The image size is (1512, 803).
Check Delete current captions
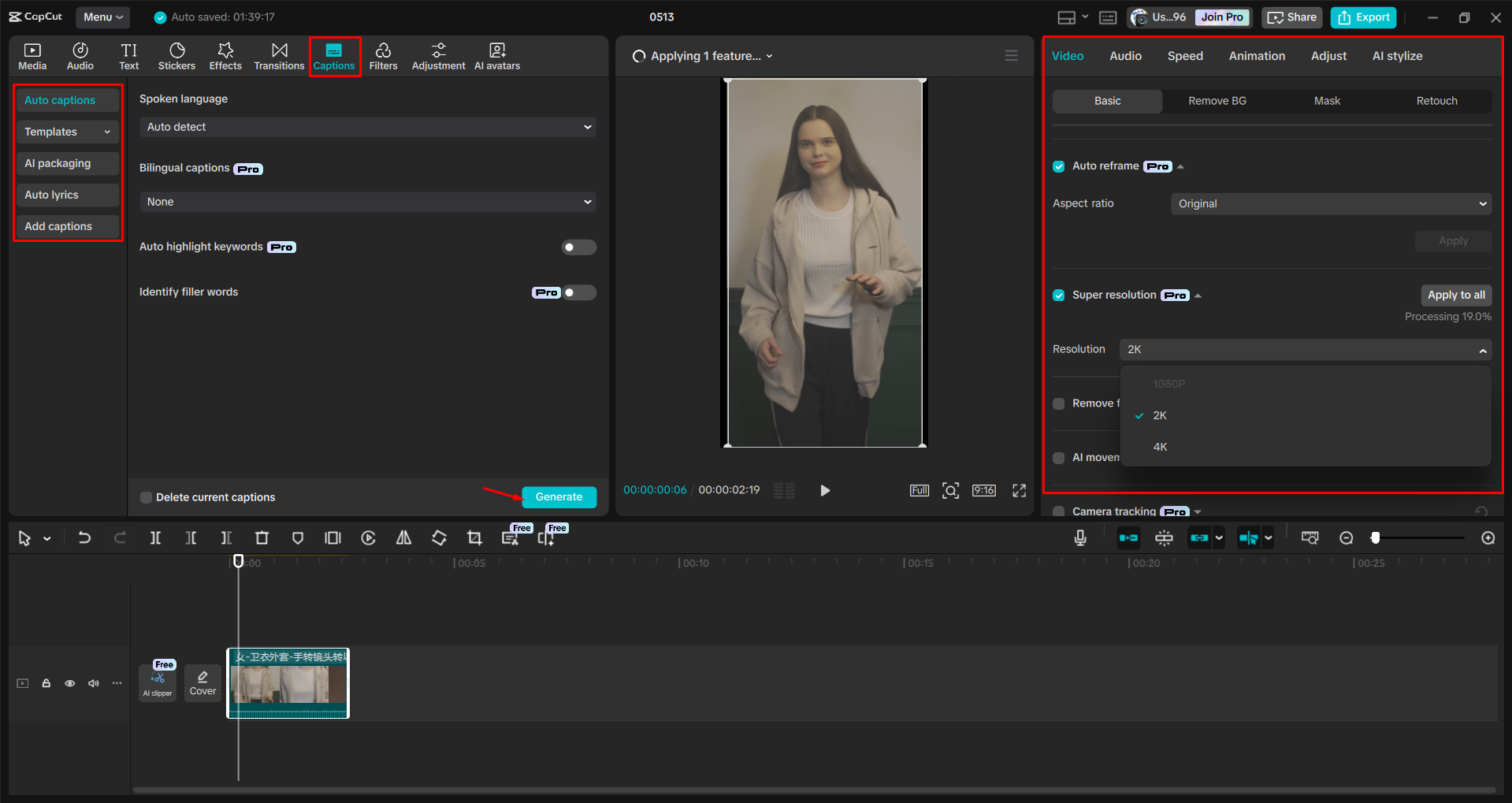146,496
